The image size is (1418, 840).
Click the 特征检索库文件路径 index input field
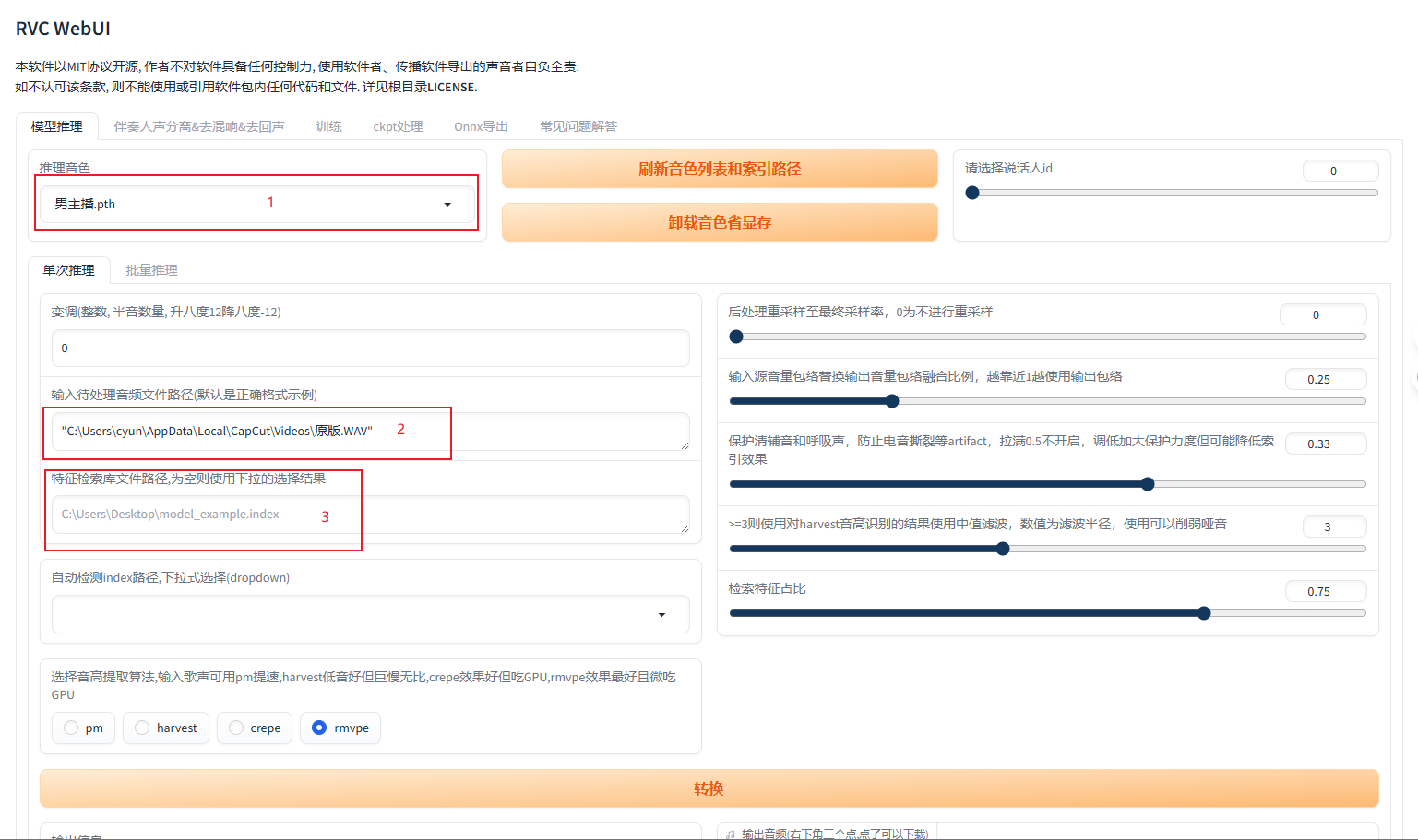click(369, 515)
